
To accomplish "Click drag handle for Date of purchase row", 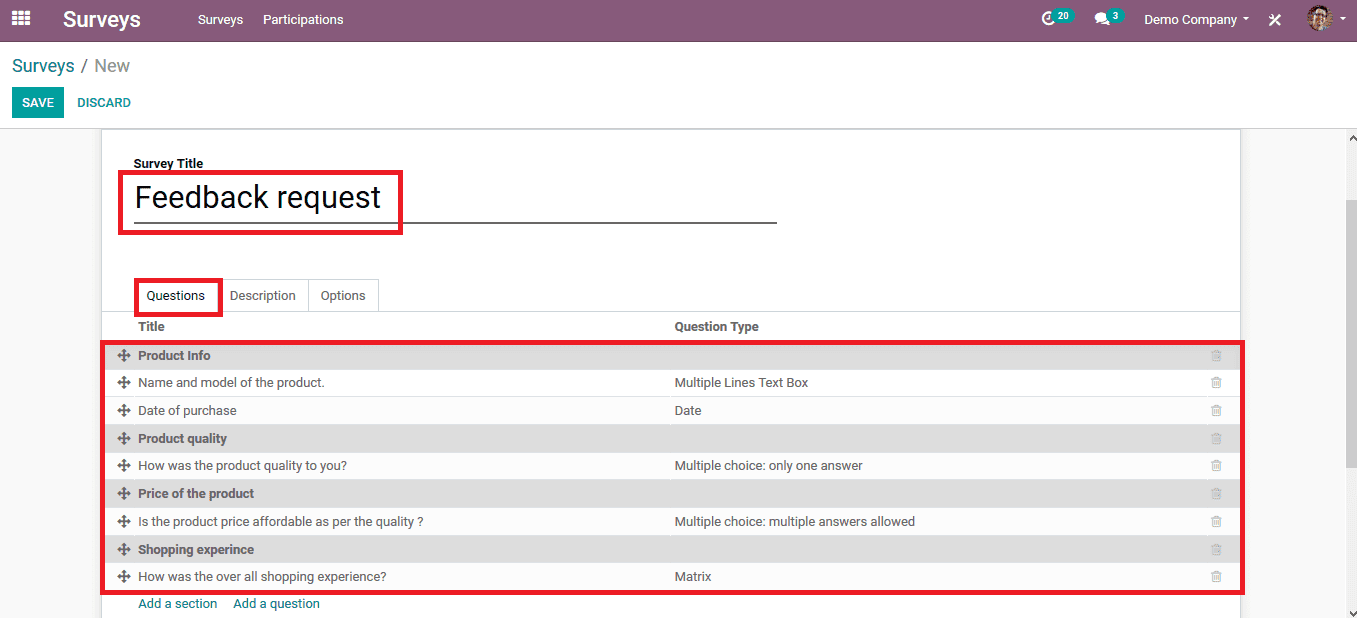I will click(x=124, y=411).
